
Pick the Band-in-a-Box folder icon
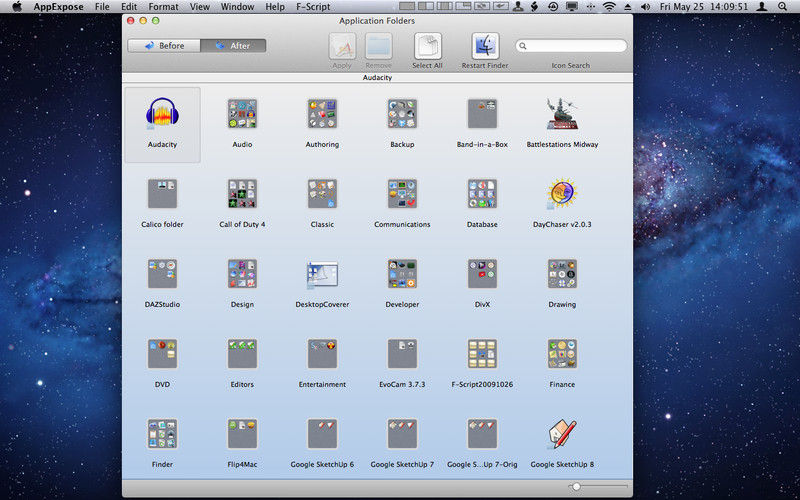(482, 113)
